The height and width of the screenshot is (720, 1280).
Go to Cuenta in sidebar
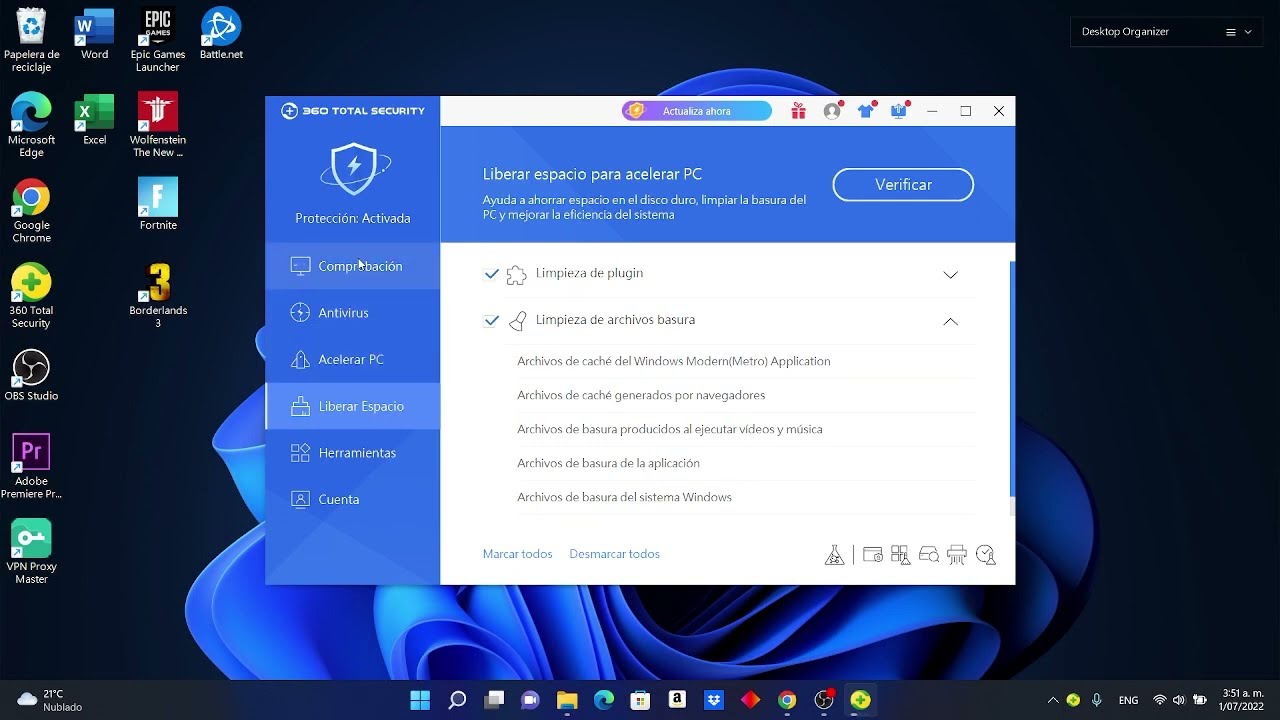pos(353,499)
